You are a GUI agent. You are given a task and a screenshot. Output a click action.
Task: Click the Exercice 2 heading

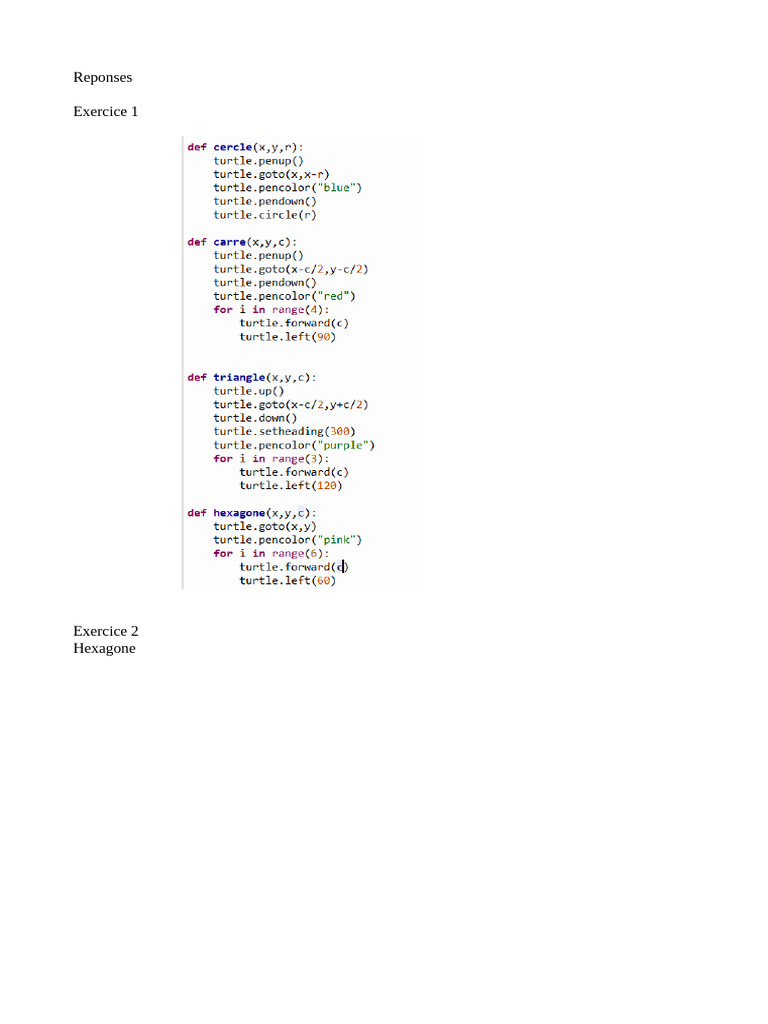pyautogui.click(x=106, y=631)
